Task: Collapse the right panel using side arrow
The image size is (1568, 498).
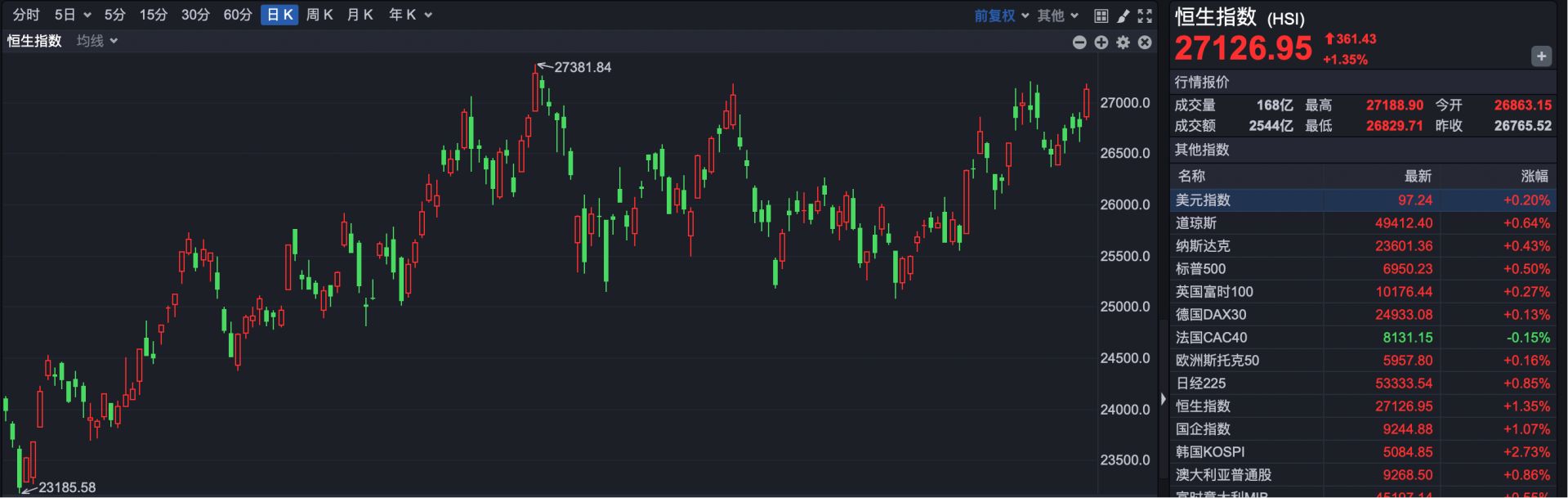Action: [1164, 399]
